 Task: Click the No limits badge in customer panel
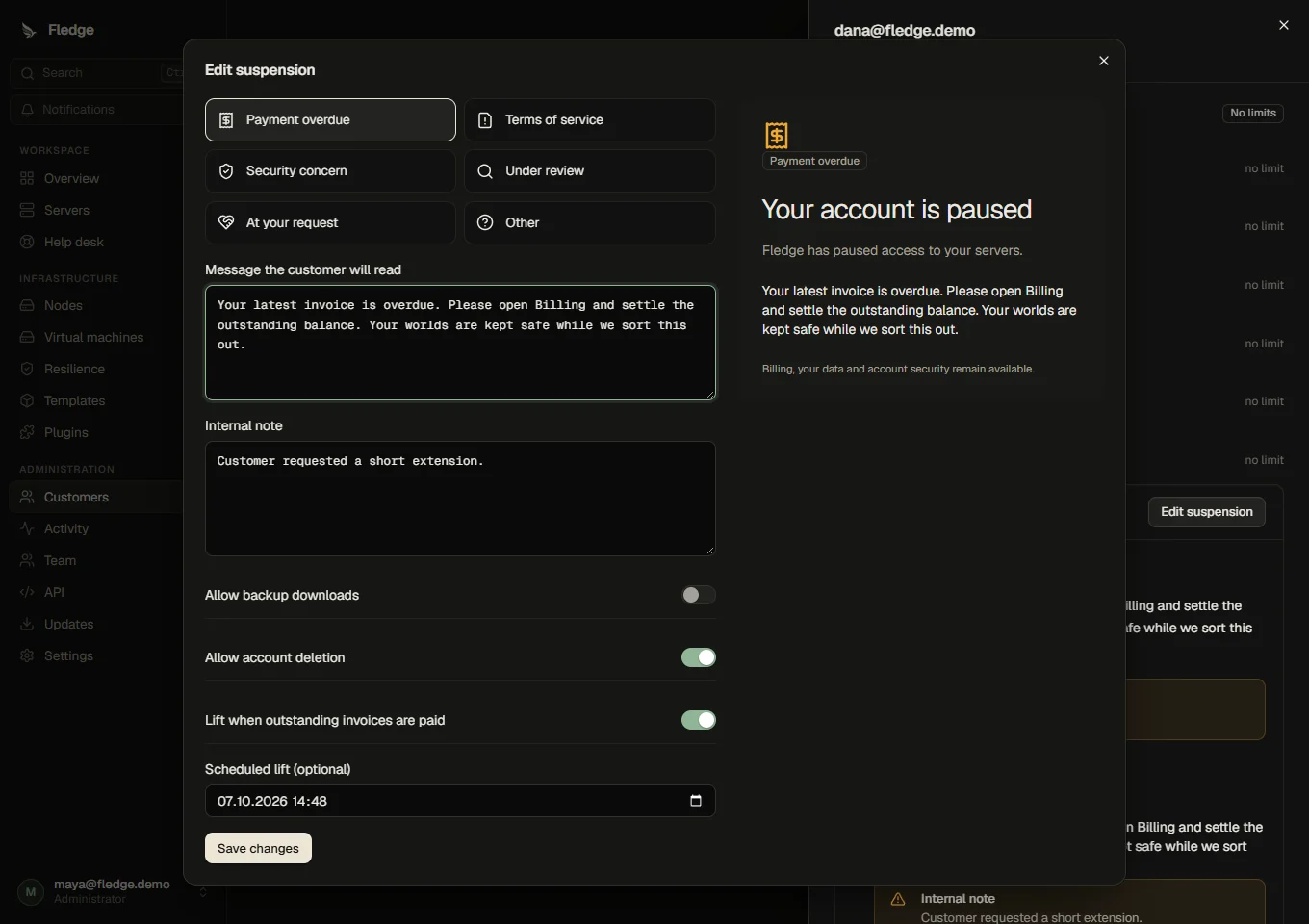[x=1253, y=113]
